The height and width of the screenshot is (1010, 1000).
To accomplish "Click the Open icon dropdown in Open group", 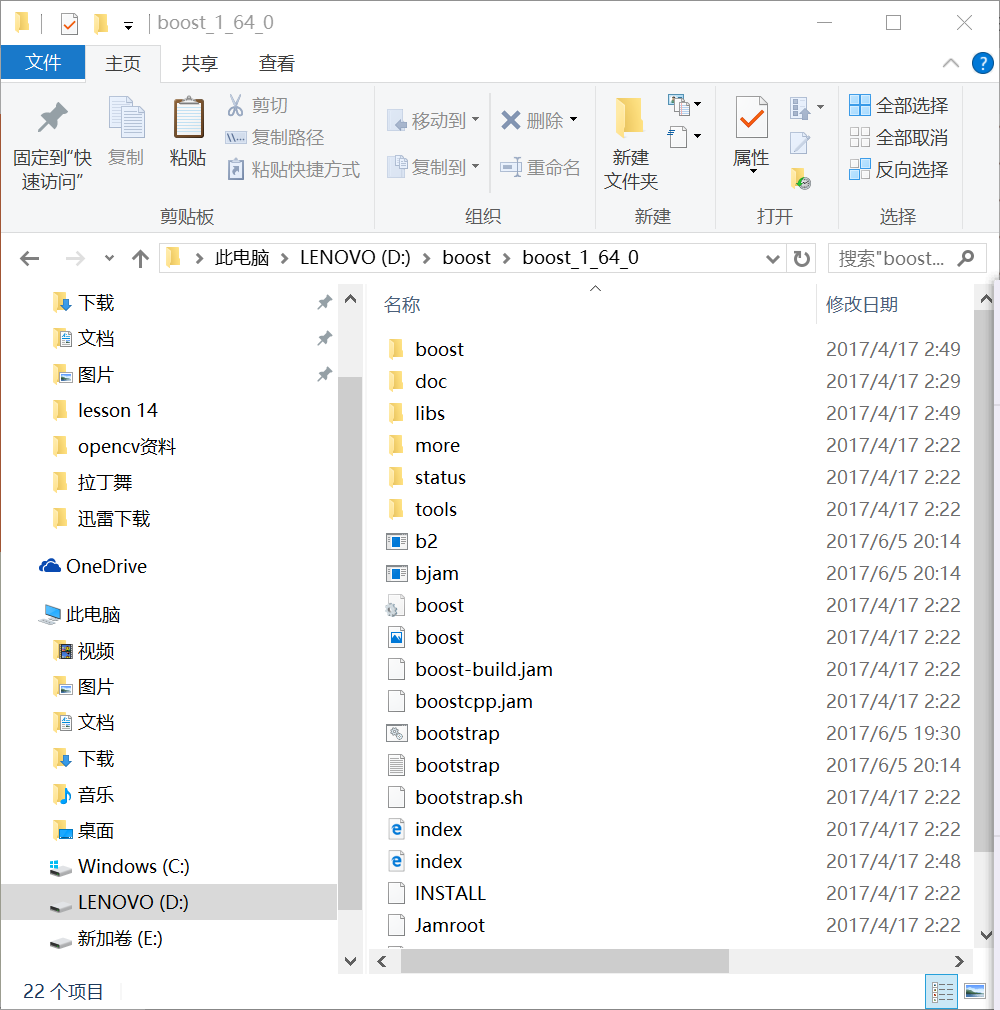I will [806, 108].
